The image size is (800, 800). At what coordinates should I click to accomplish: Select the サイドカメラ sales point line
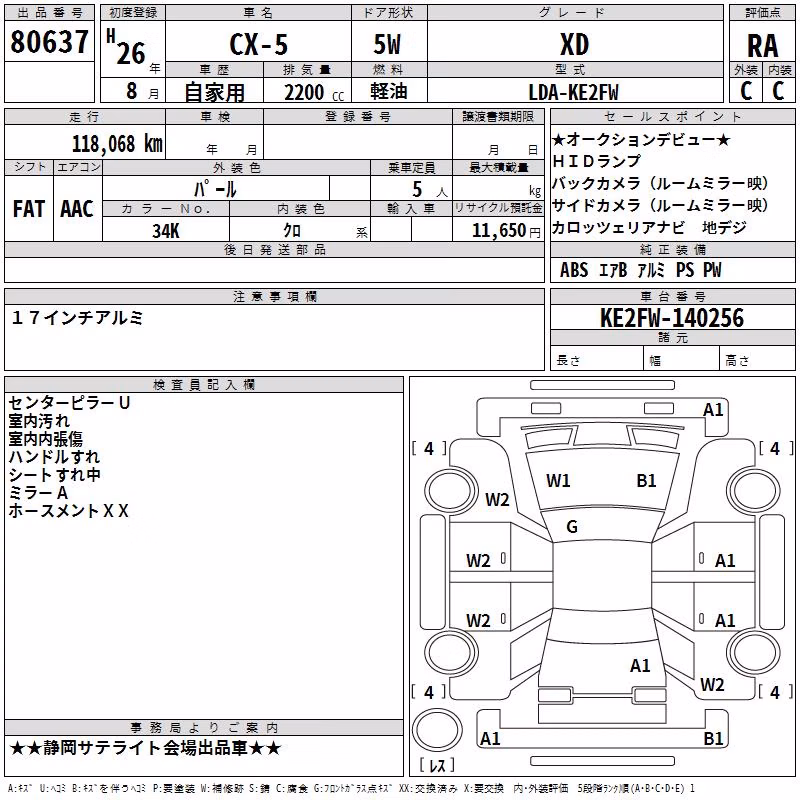(661, 205)
